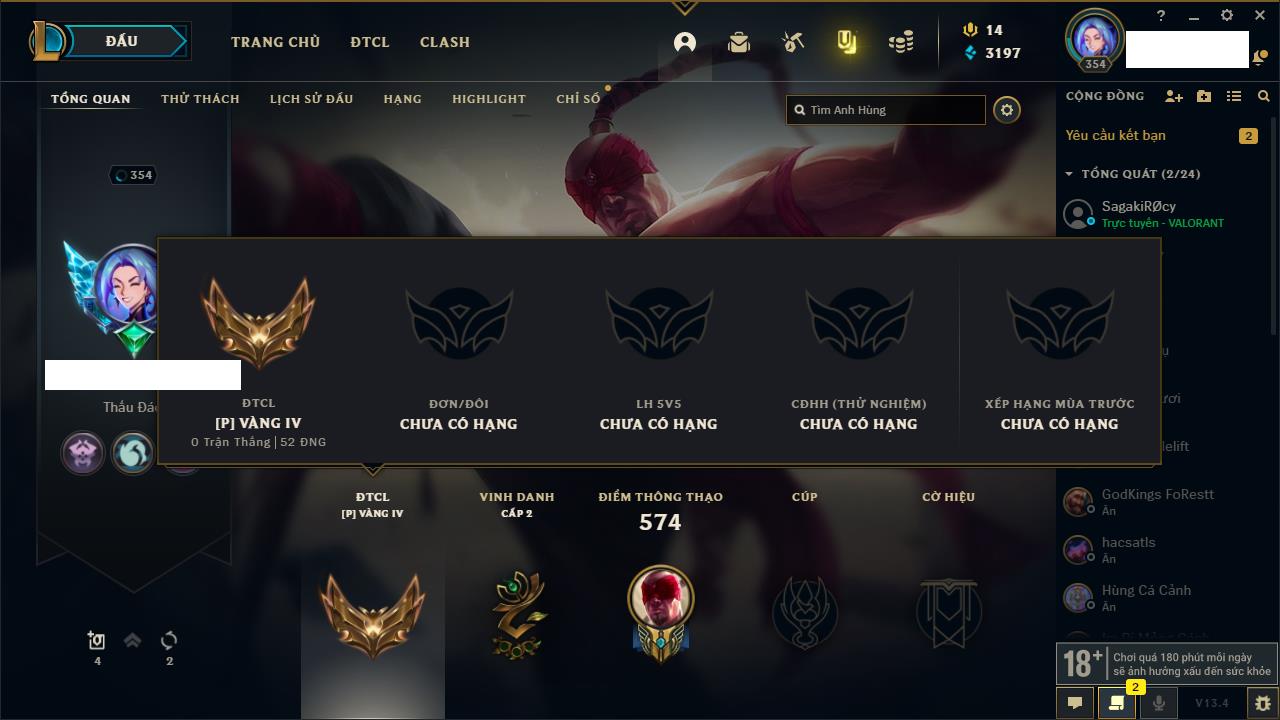Click the add friend icon
This screenshot has width=1280, height=720.
pyautogui.click(x=1174, y=96)
